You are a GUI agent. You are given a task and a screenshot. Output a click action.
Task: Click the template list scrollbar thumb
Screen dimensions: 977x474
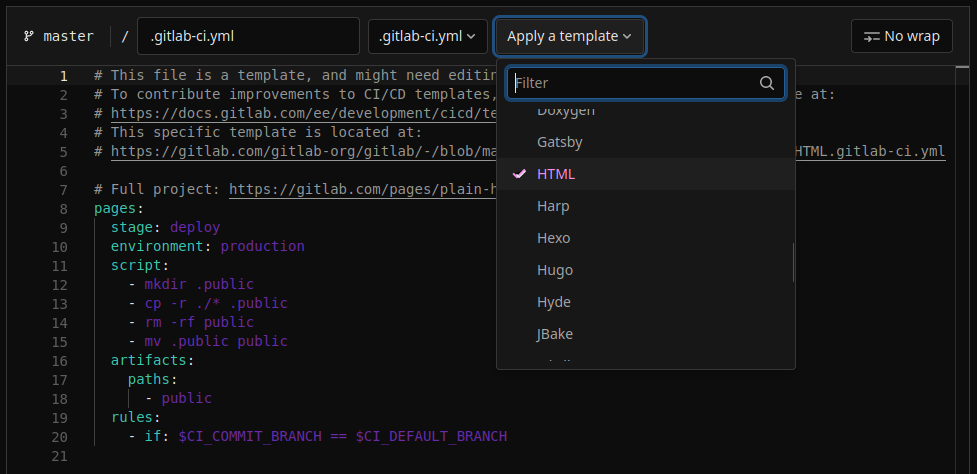click(x=793, y=262)
